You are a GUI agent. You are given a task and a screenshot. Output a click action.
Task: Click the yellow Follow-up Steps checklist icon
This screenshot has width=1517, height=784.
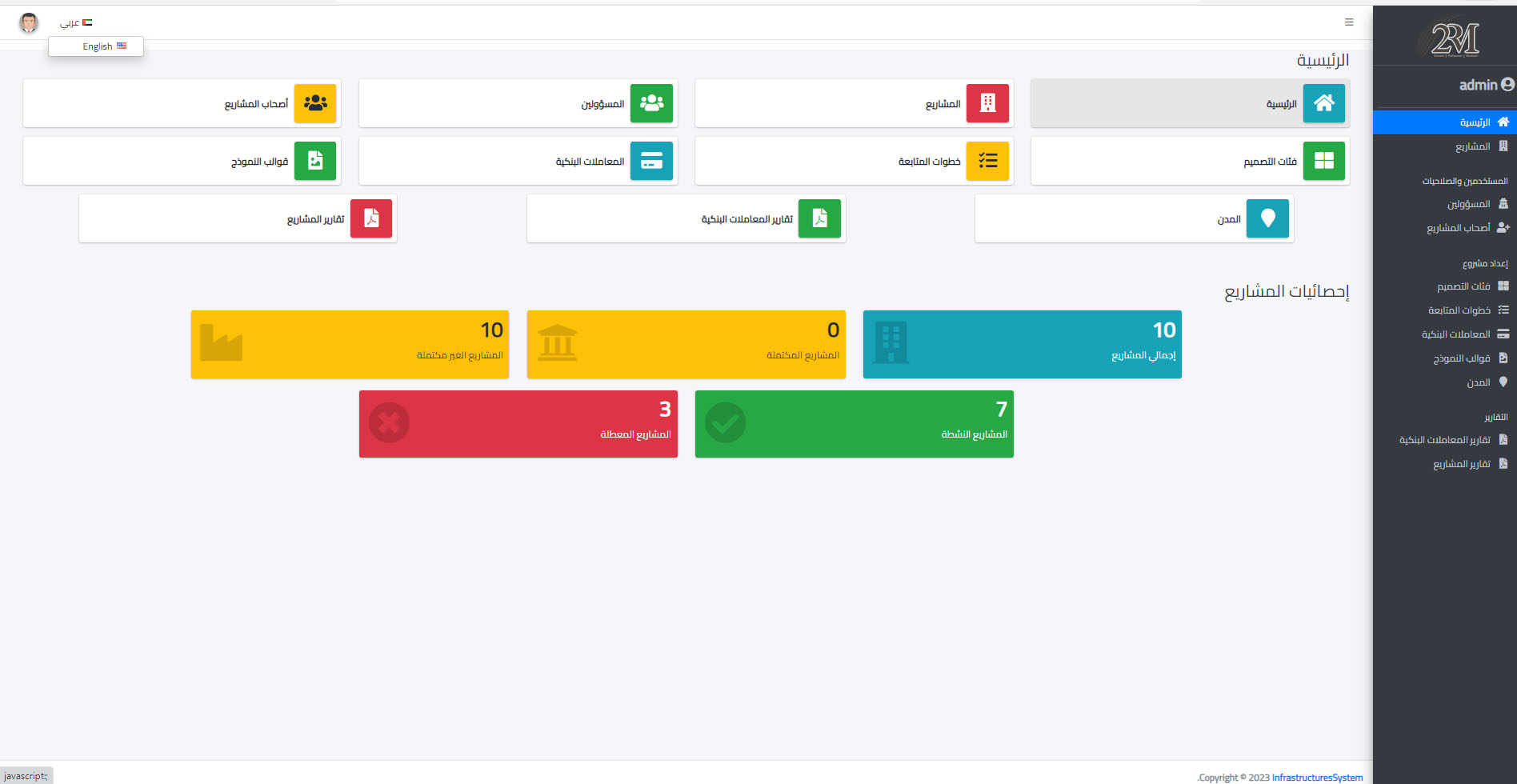987,161
